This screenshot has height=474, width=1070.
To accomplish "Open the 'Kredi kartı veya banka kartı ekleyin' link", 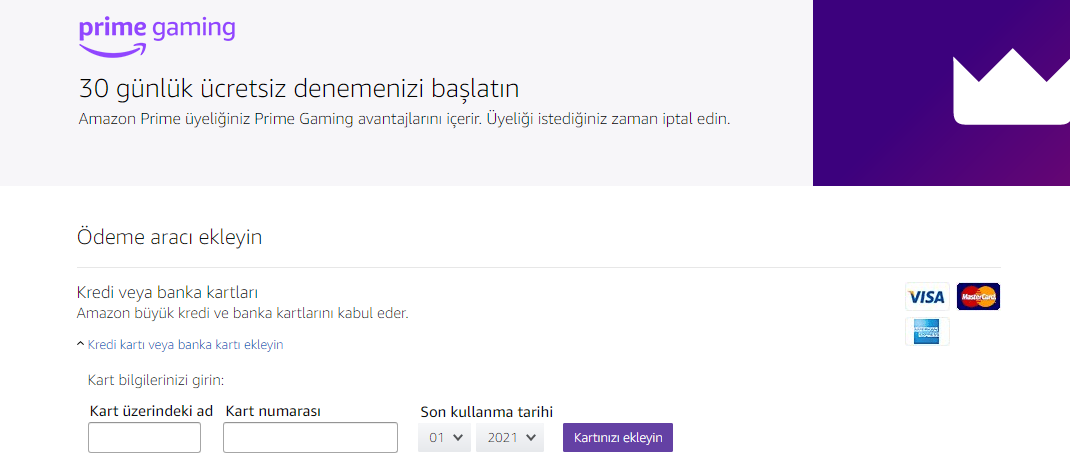I will click(x=185, y=345).
